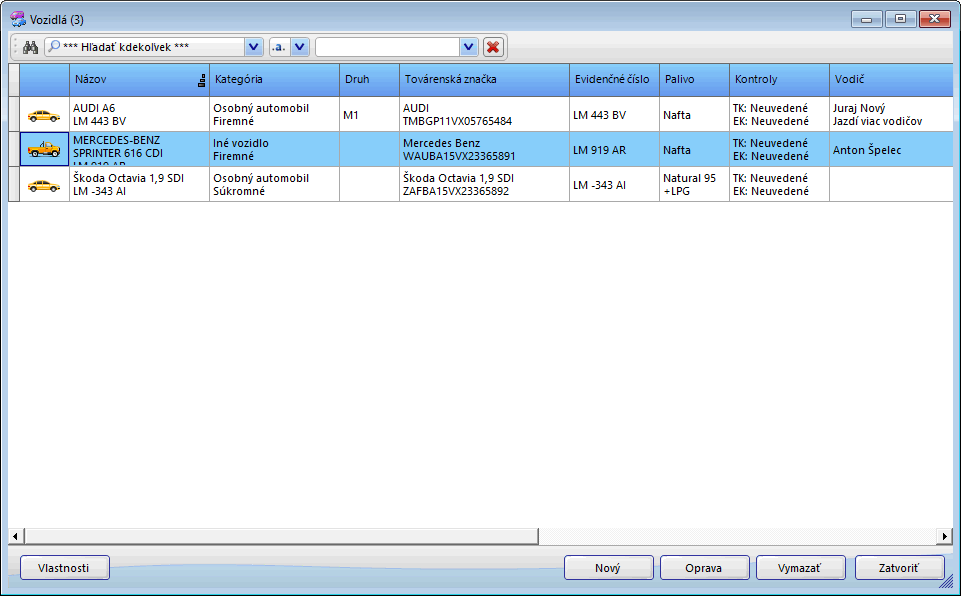Select the Mercedes-Benz Sprinter truck icon
The width and height of the screenshot is (961, 596).
pos(44,149)
